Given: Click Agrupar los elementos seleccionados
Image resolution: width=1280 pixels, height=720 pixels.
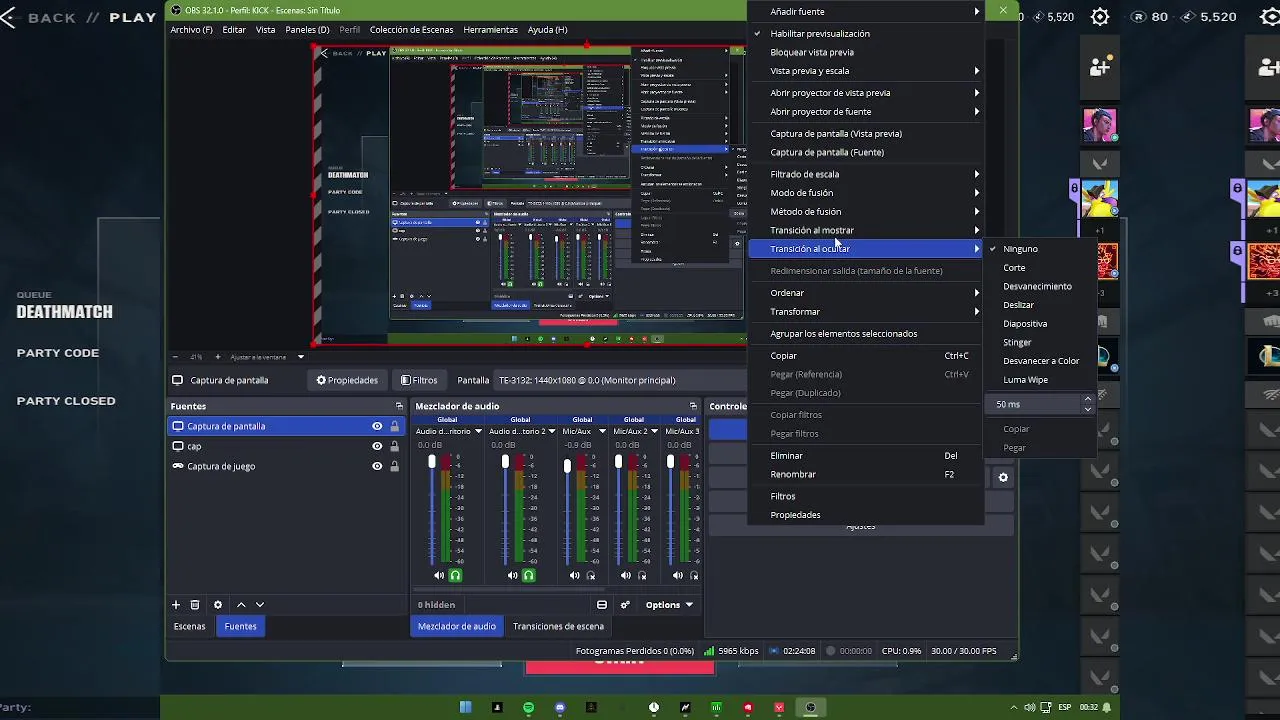Looking at the screenshot, I should (866, 334).
